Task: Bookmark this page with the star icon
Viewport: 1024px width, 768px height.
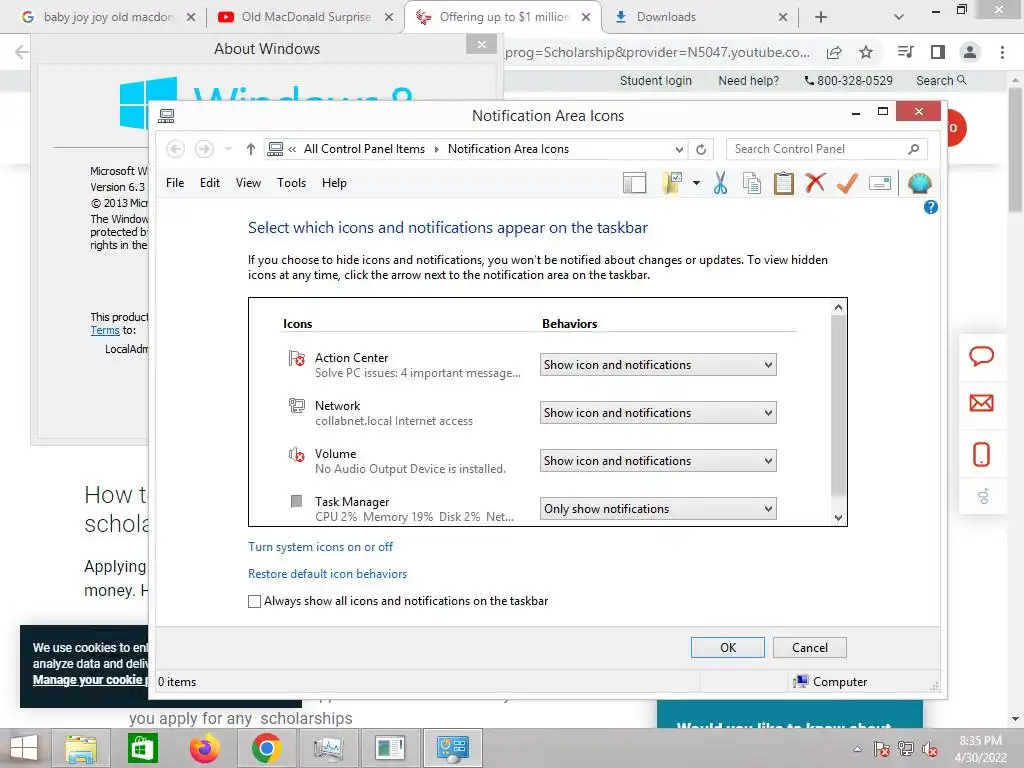Action: pos(866,52)
